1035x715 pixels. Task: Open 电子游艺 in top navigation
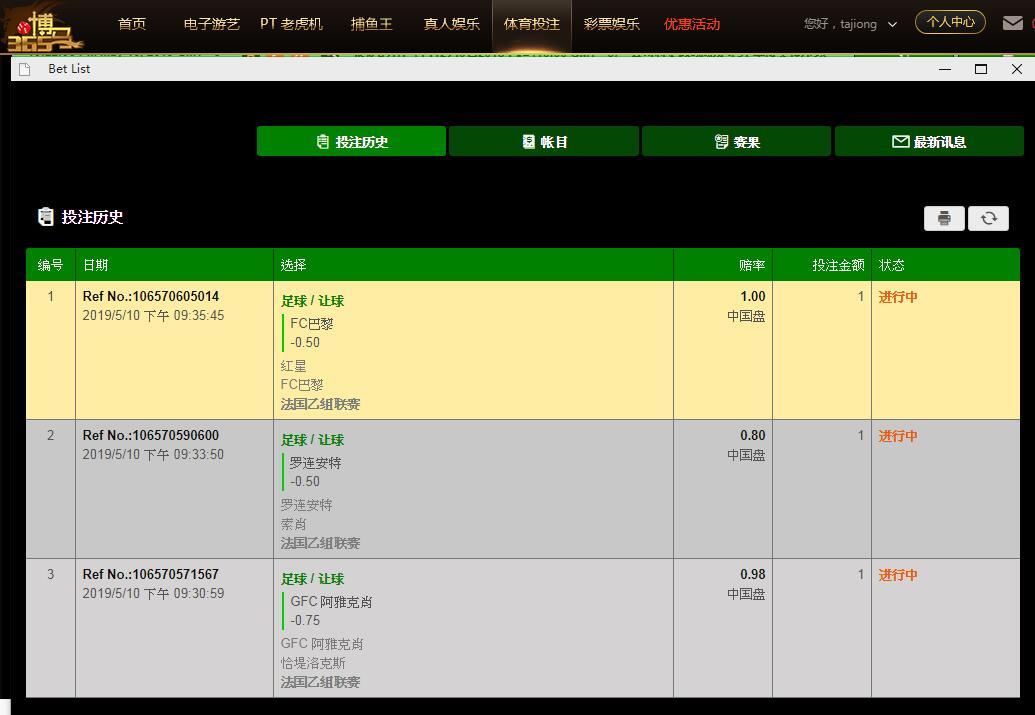coord(211,24)
